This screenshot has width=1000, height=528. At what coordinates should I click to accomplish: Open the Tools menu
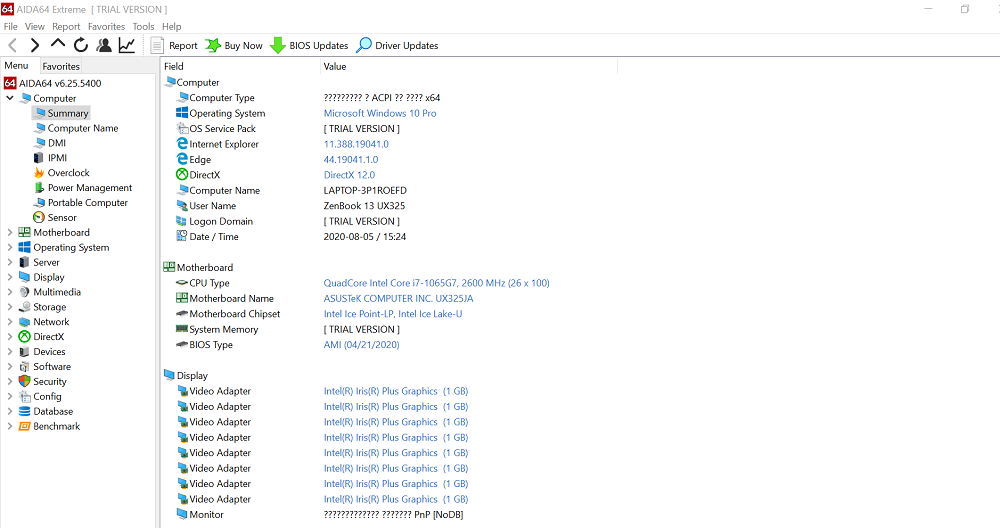point(143,26)
